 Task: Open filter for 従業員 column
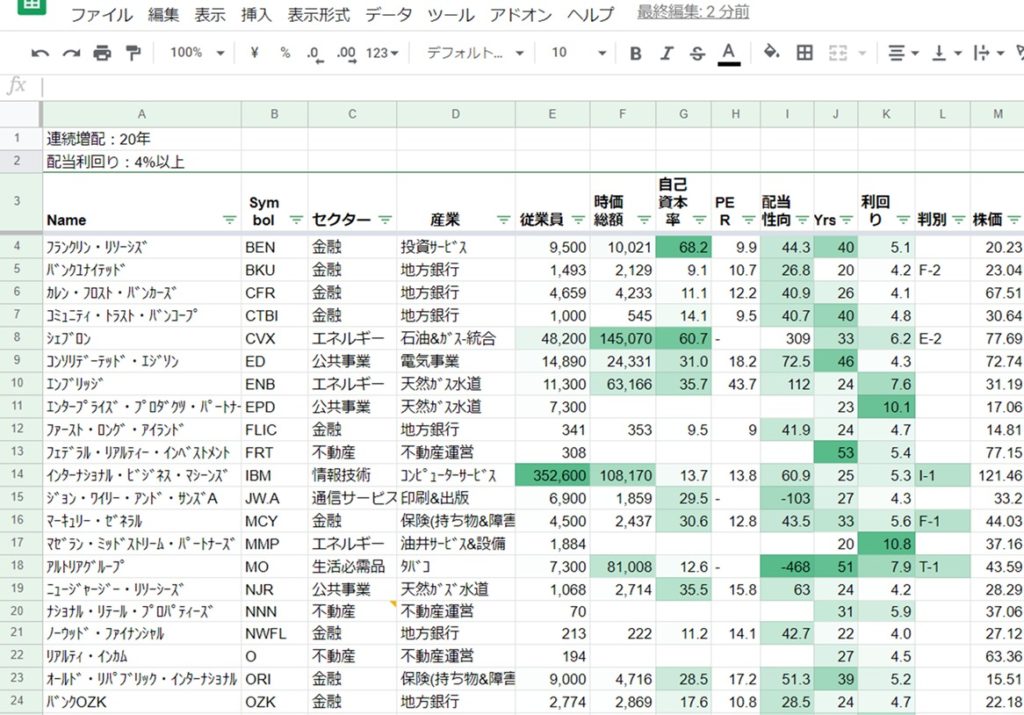click(578, 220)
